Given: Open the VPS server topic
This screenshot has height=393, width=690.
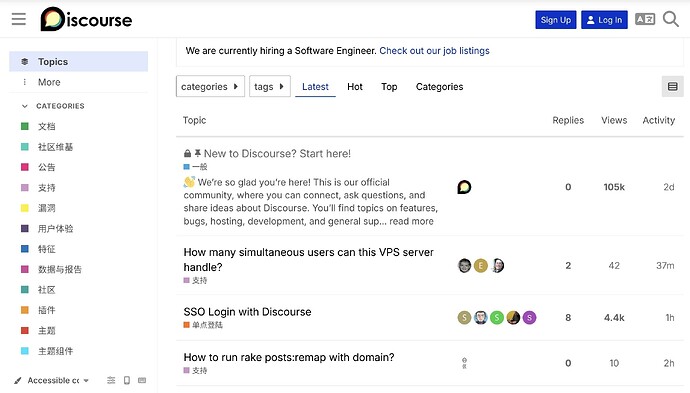Looking at the screenshot, I should coord(308,260).
